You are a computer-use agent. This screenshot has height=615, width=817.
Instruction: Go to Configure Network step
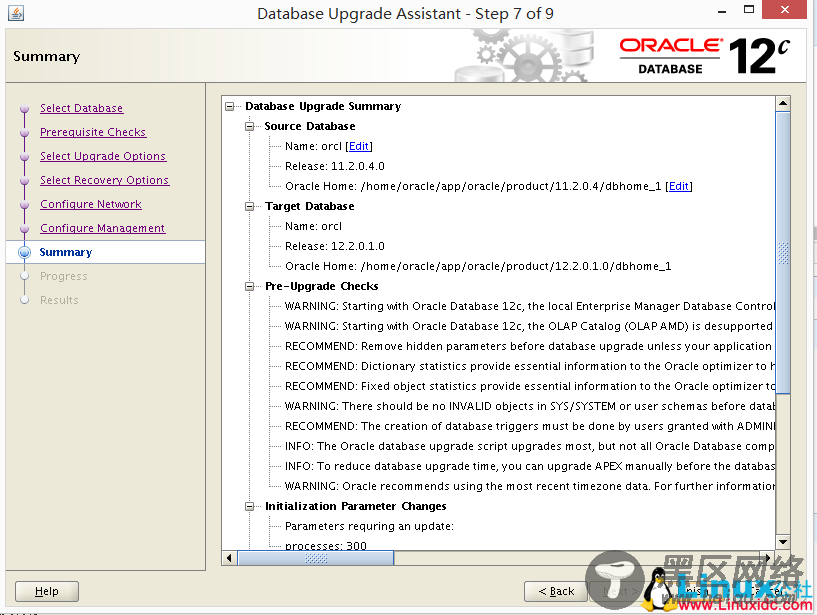click(91, 204)
